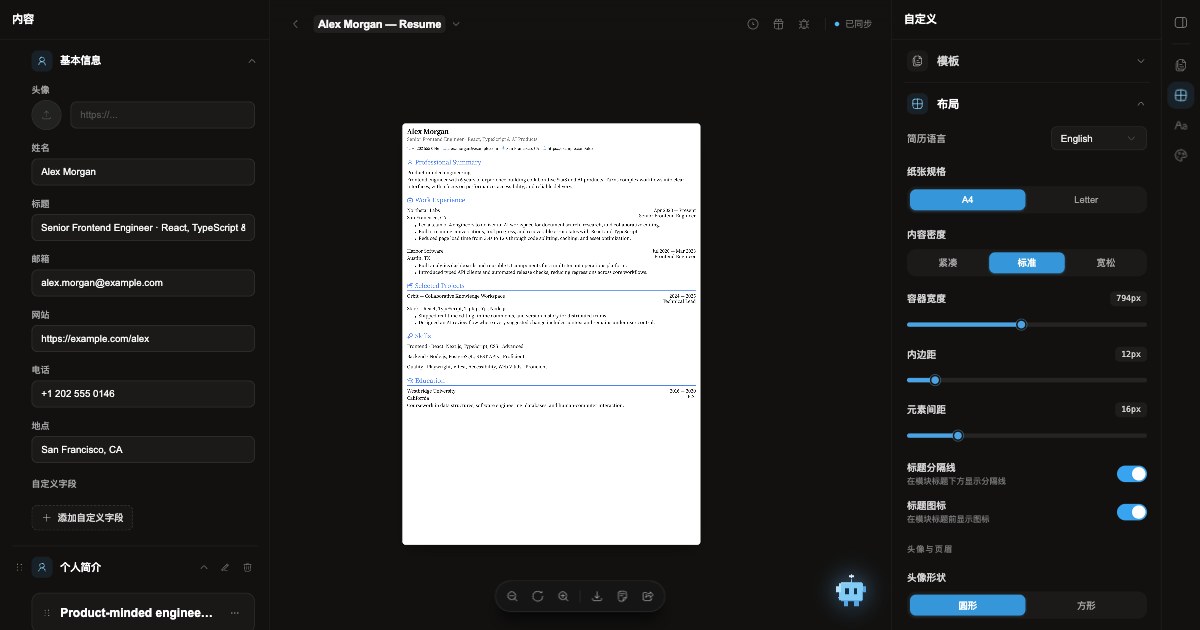1200x630 pixels.
Task: Open the template section from the side rail
Action: 1181,65
